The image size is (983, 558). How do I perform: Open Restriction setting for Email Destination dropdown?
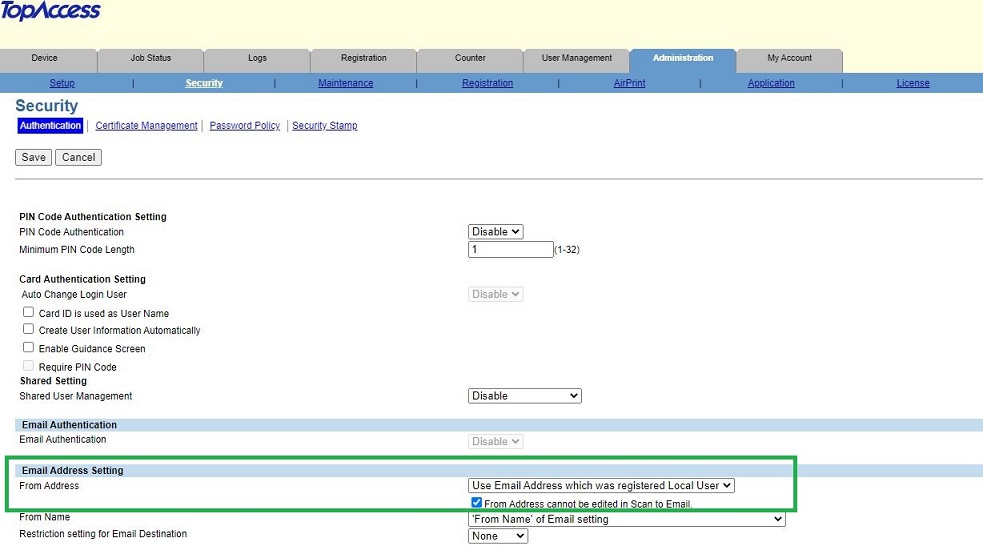[498, 536]
